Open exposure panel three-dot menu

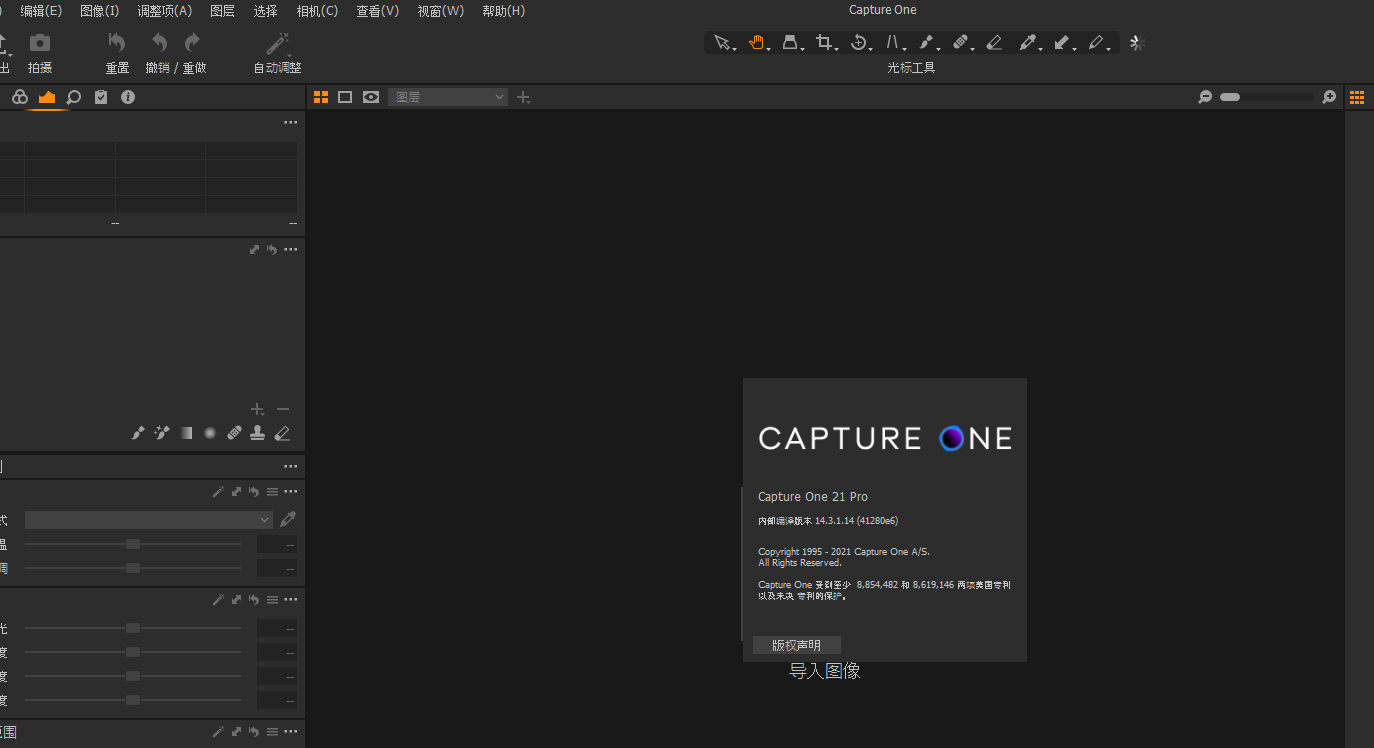[290, 600]
